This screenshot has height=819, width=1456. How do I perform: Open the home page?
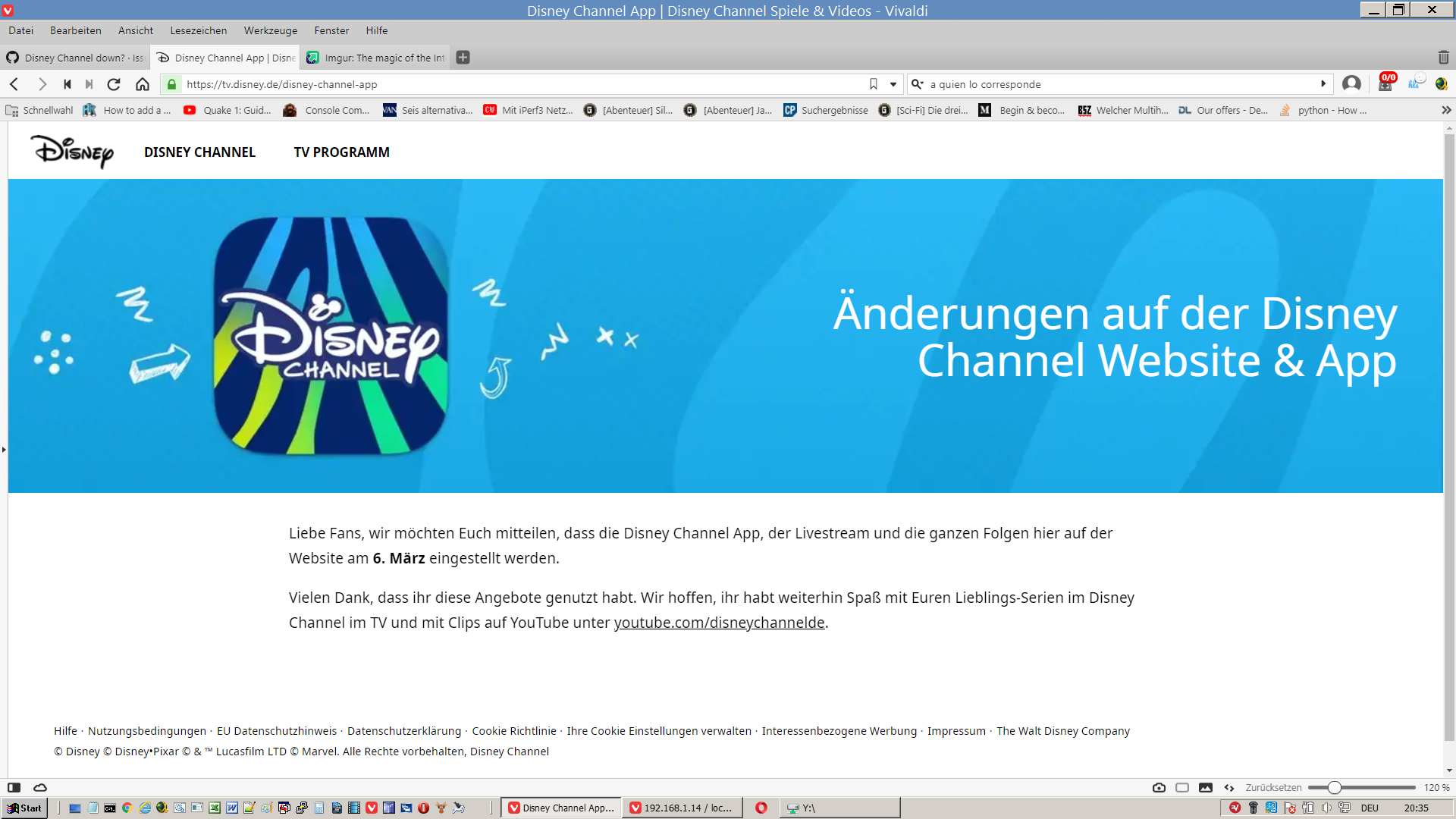coord(143,84)
